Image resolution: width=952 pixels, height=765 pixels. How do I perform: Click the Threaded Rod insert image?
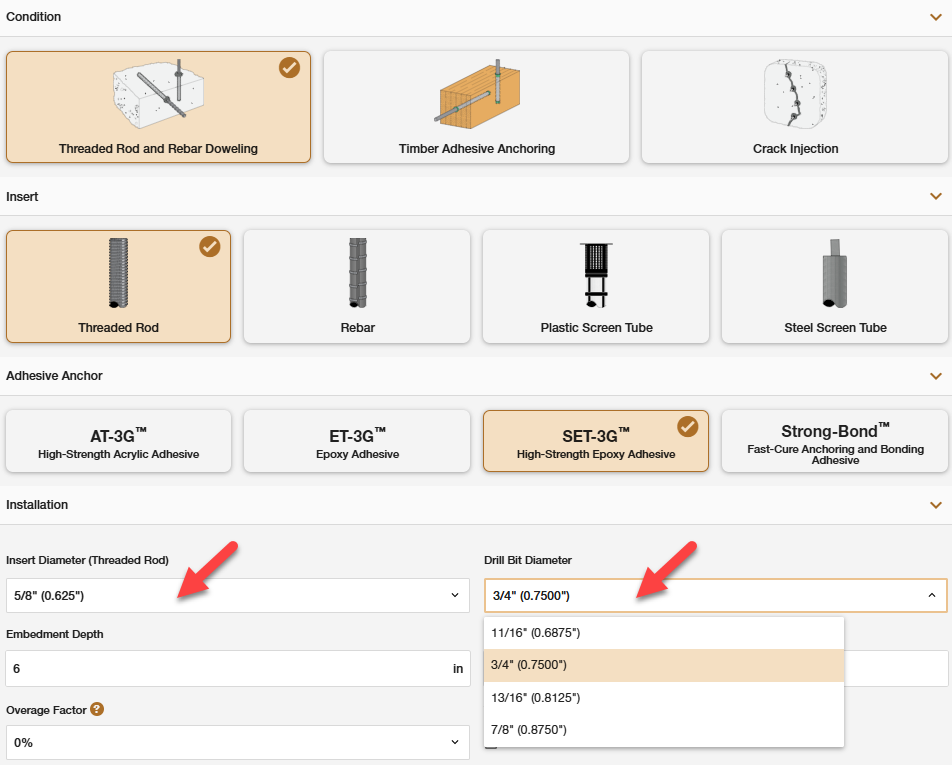tap(119, 273)
